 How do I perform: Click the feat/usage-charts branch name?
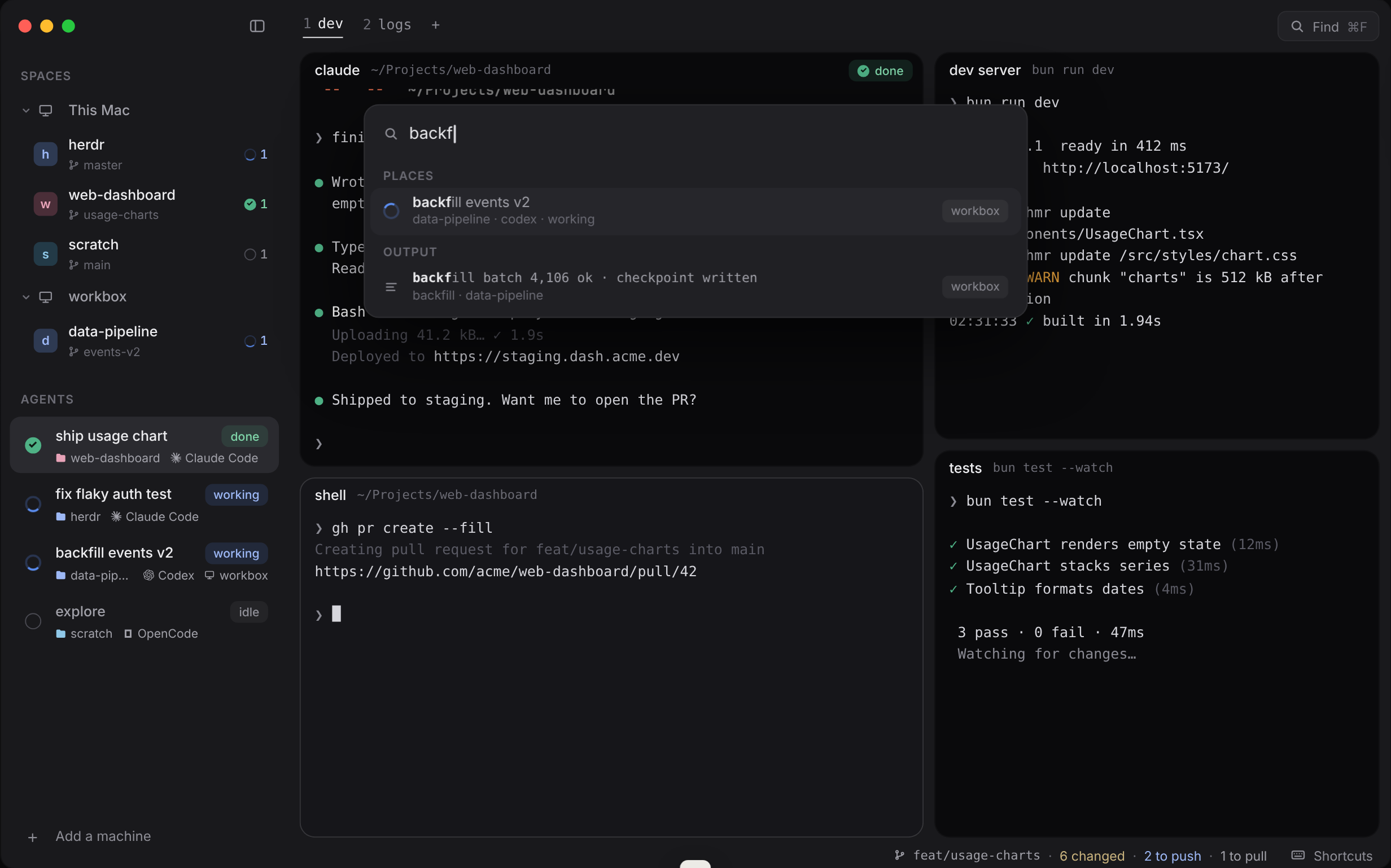977,856
